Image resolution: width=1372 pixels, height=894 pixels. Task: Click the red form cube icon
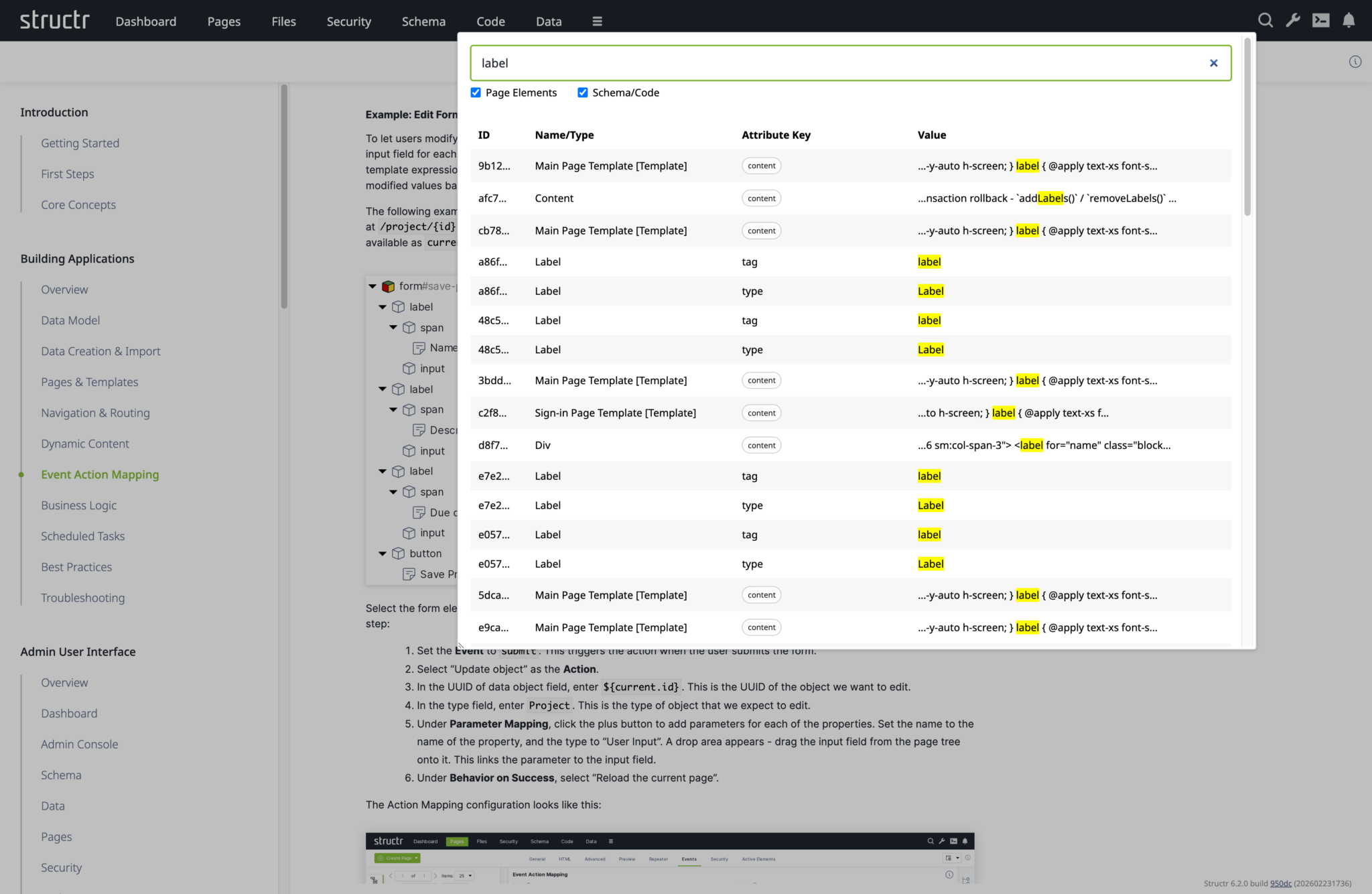tap(388, 286)
